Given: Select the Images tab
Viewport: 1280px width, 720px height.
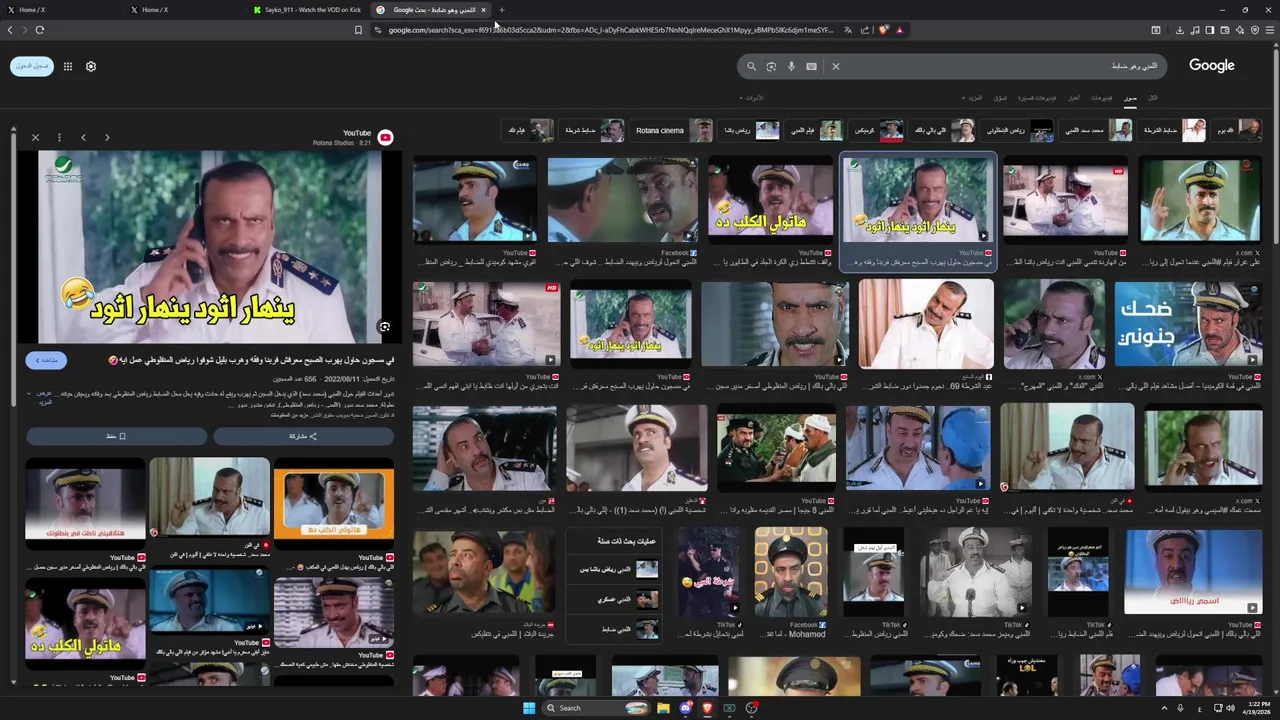Looking at the screenshot, I should tap(1130, 98).
